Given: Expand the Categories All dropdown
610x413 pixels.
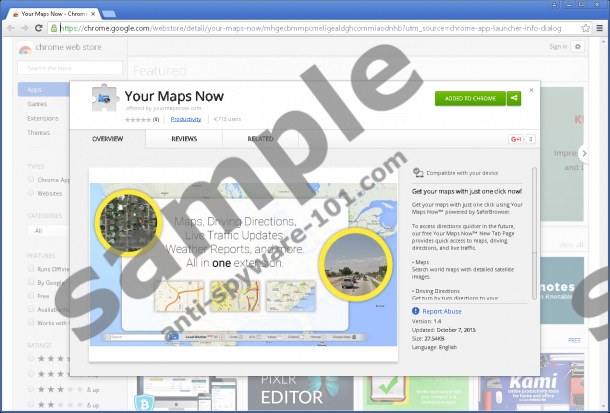Looking at the screenshot, I should pos(45,230).
